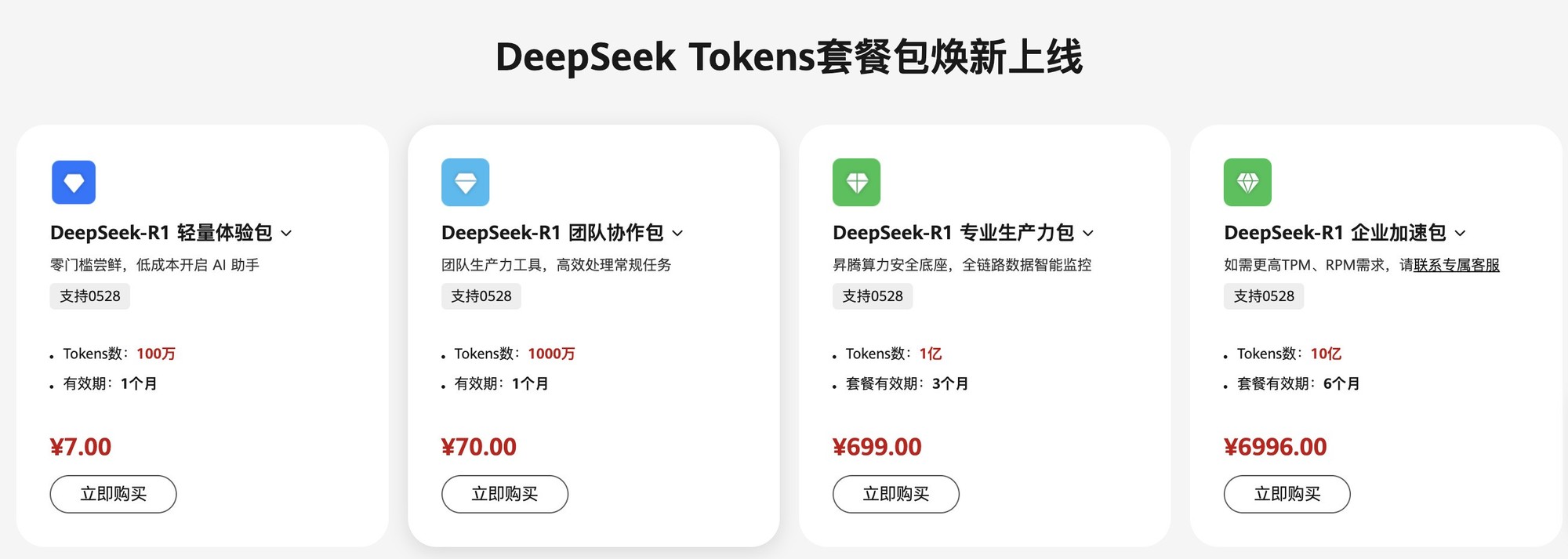Click the DeepSeek-R1 轻量体验包 title

point(161,233)
